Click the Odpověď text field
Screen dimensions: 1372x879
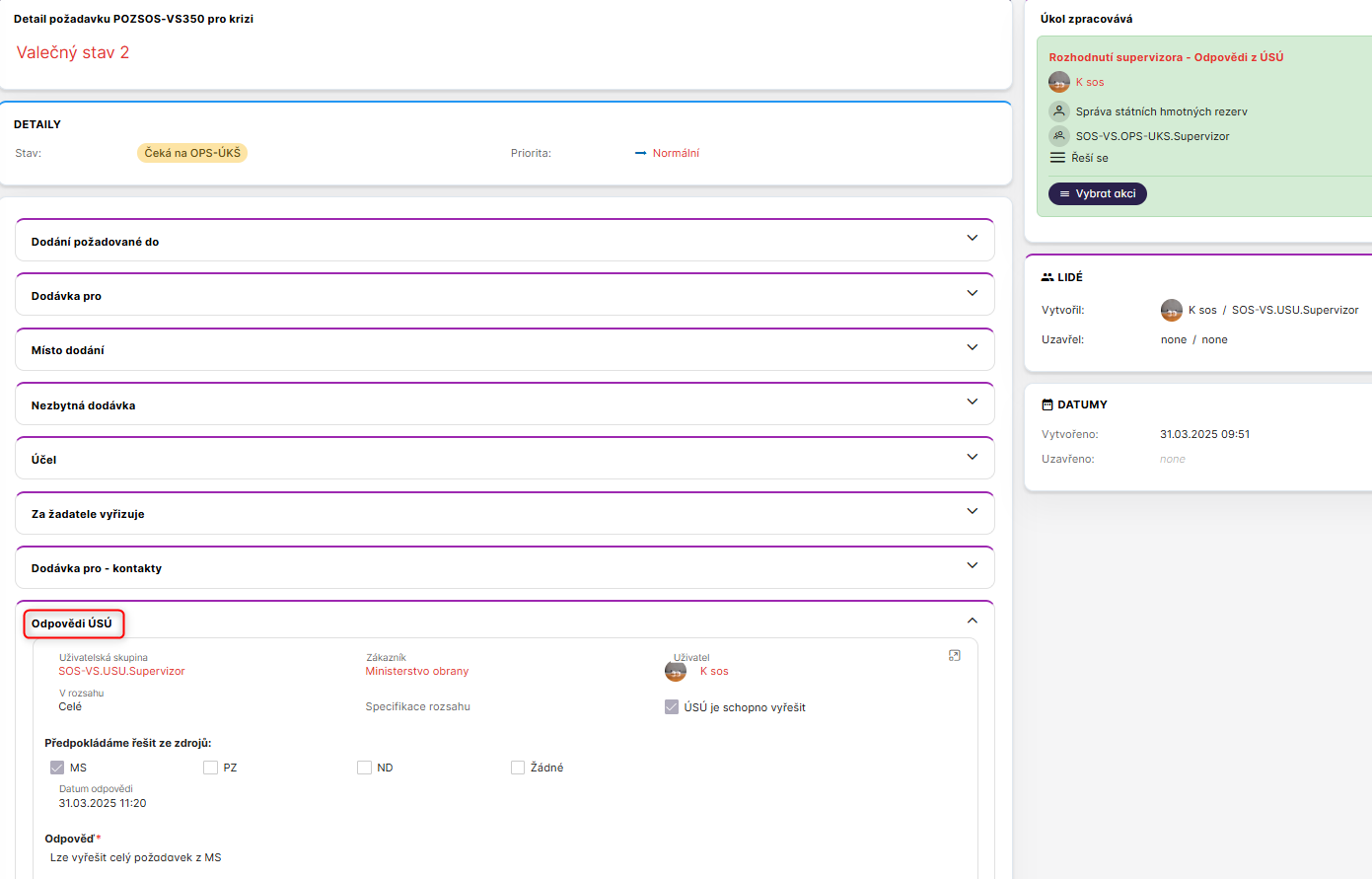[493, 857]
